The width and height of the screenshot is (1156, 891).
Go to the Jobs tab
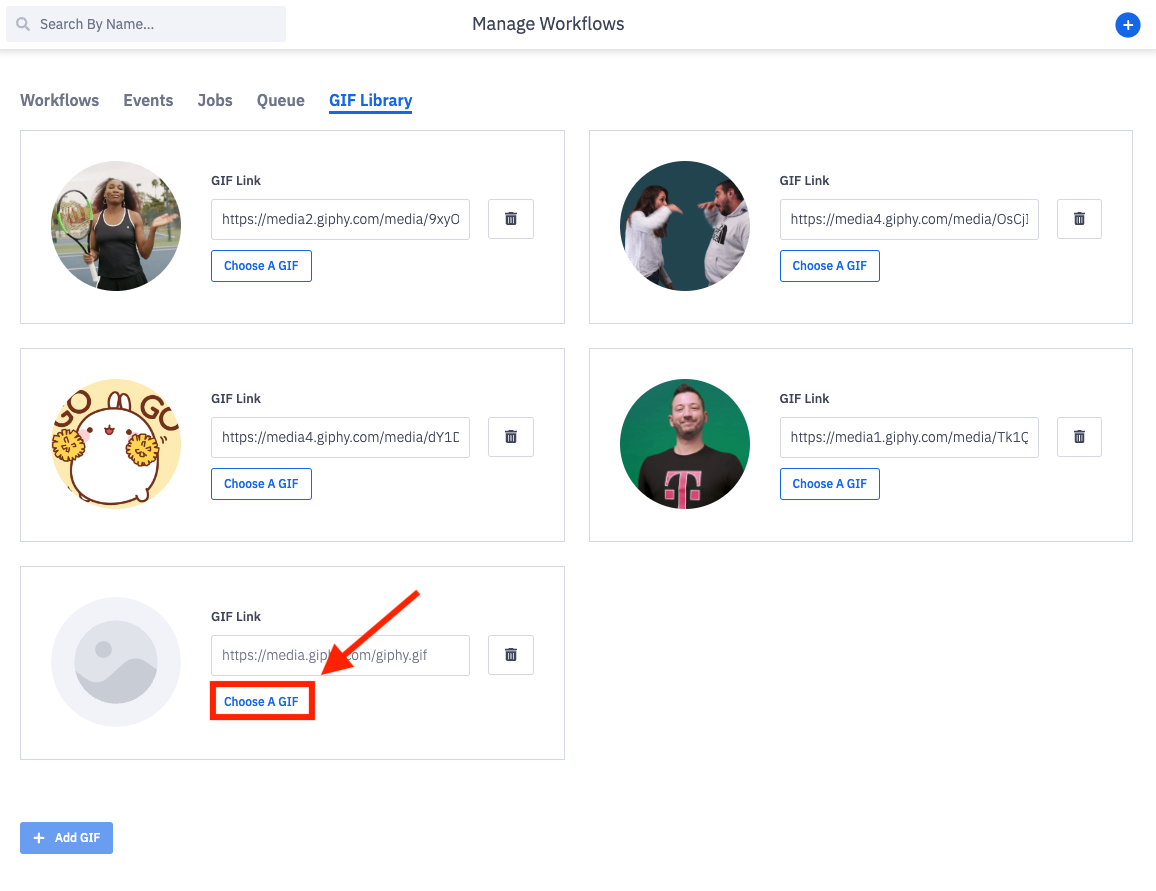(x=215, y=100)
